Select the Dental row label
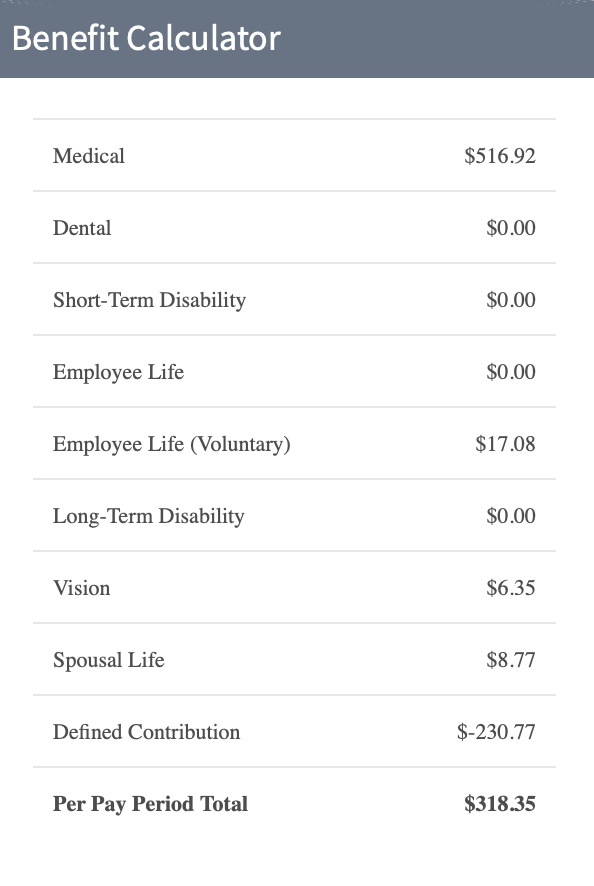 pyautogui.click(x=82, y=228)
